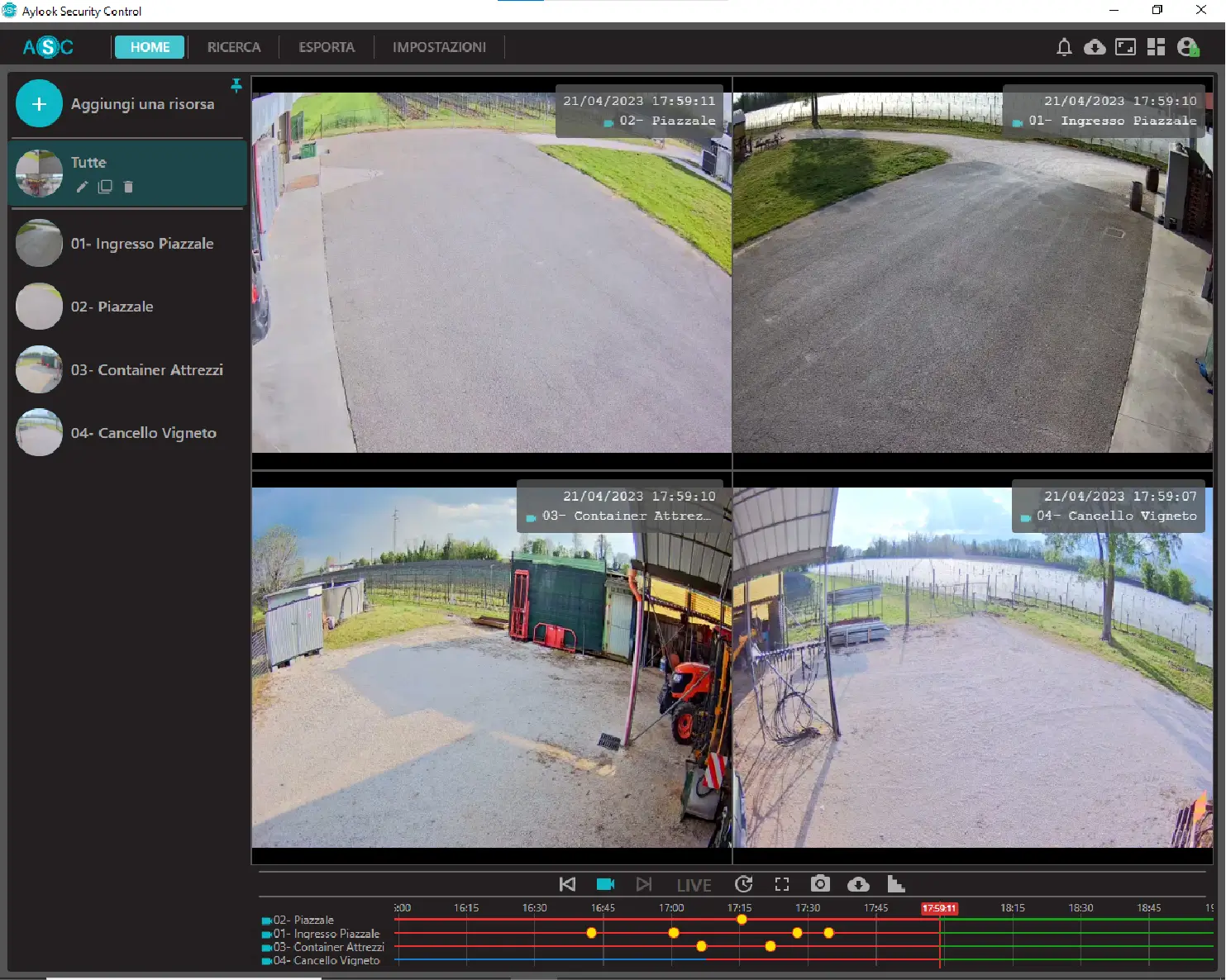Delete the Tutte group with trash icon
Image resolution: width=1226 pixels, height=980 pixels.
(128, 187)
